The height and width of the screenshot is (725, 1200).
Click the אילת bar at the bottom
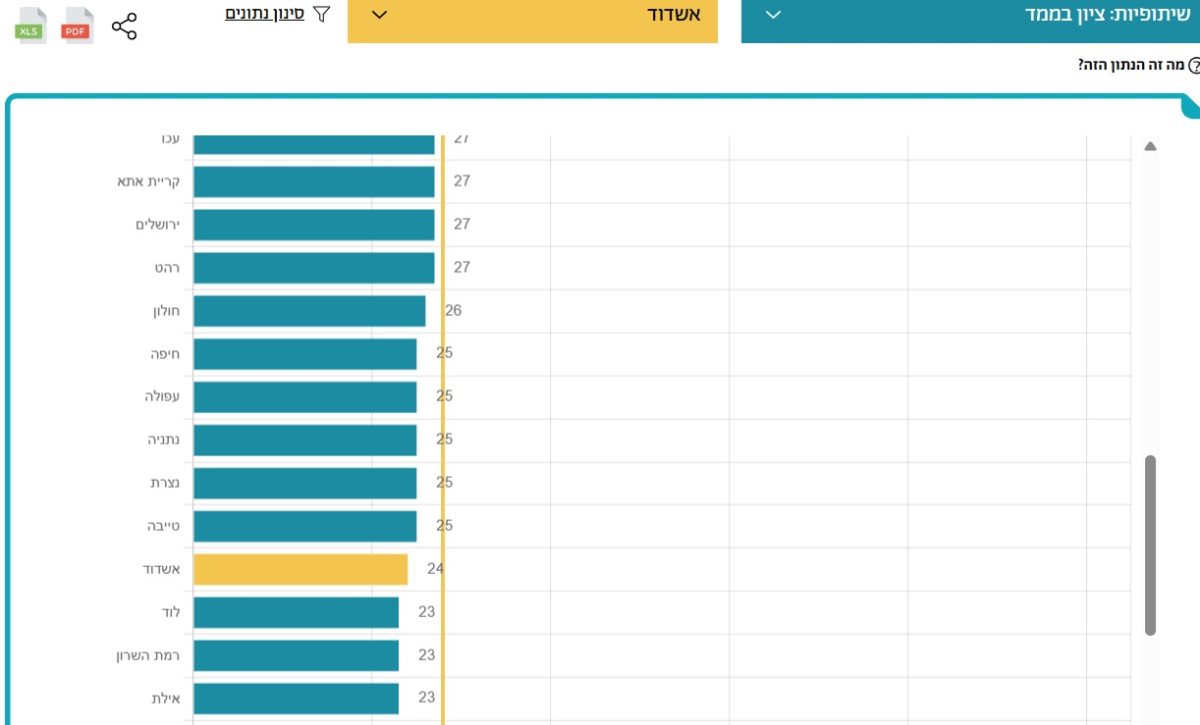pos(296,698)
